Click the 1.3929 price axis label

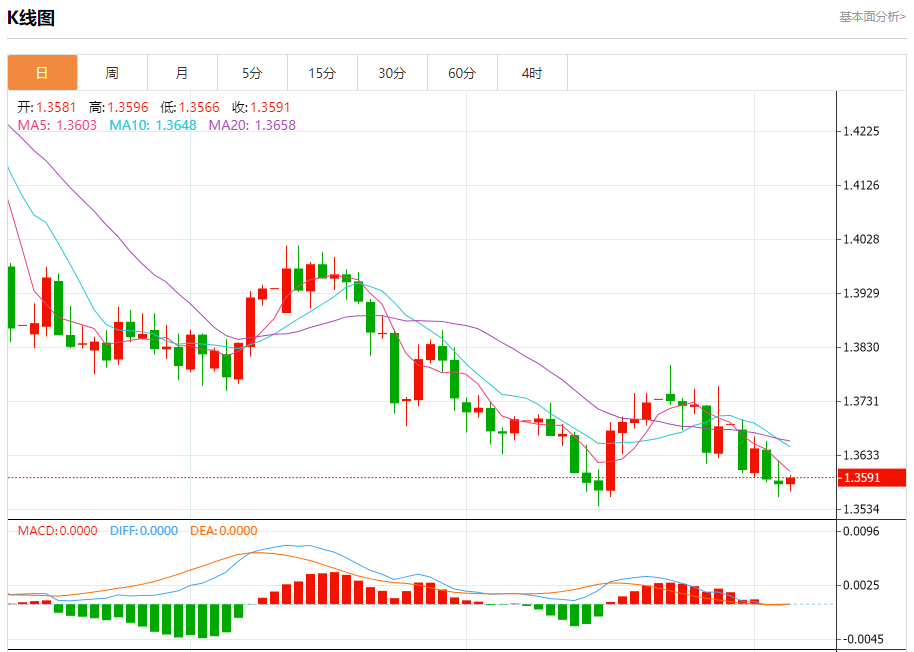click(x=862, y=293)
